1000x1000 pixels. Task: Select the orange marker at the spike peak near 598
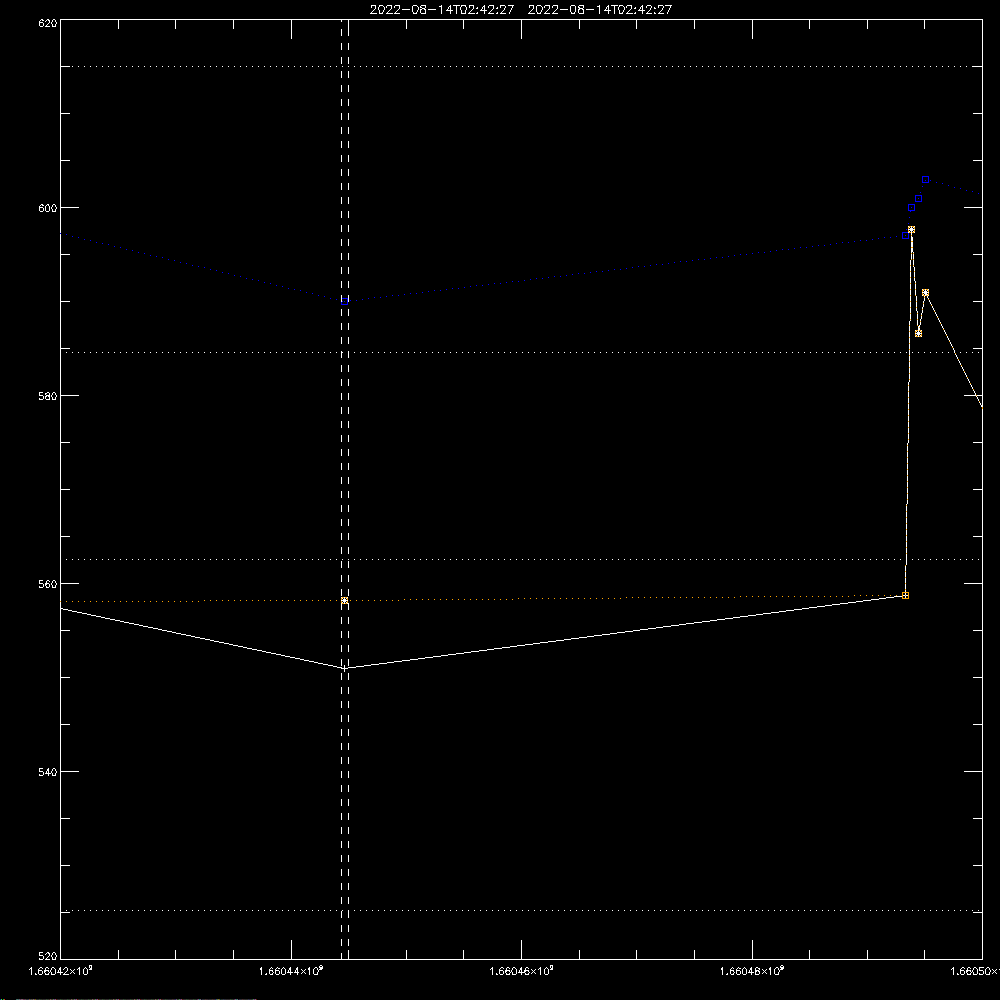coord(911,230)
